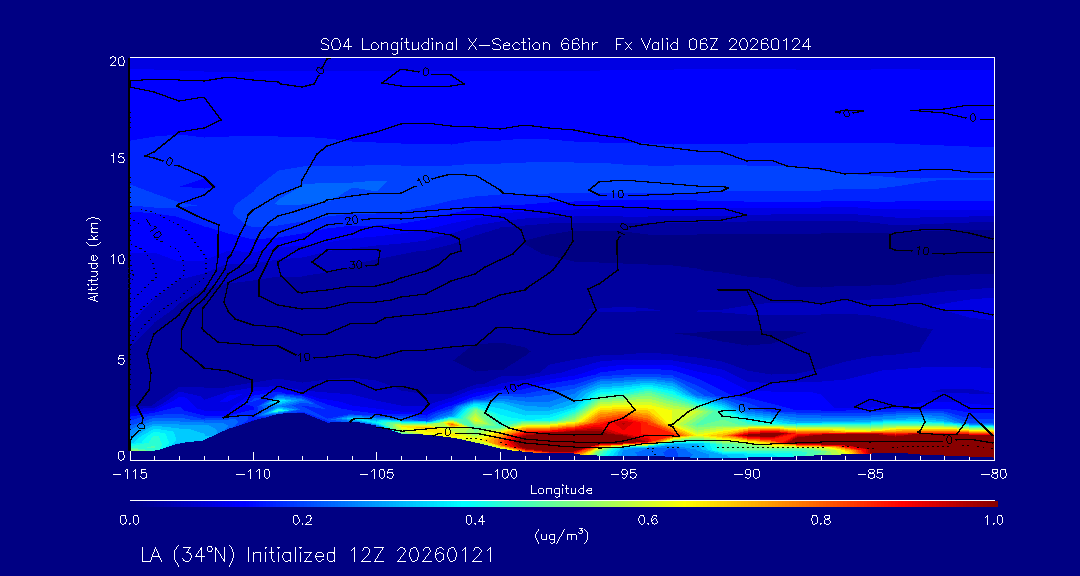Click the red end of the color bar

tap(985, 502)
